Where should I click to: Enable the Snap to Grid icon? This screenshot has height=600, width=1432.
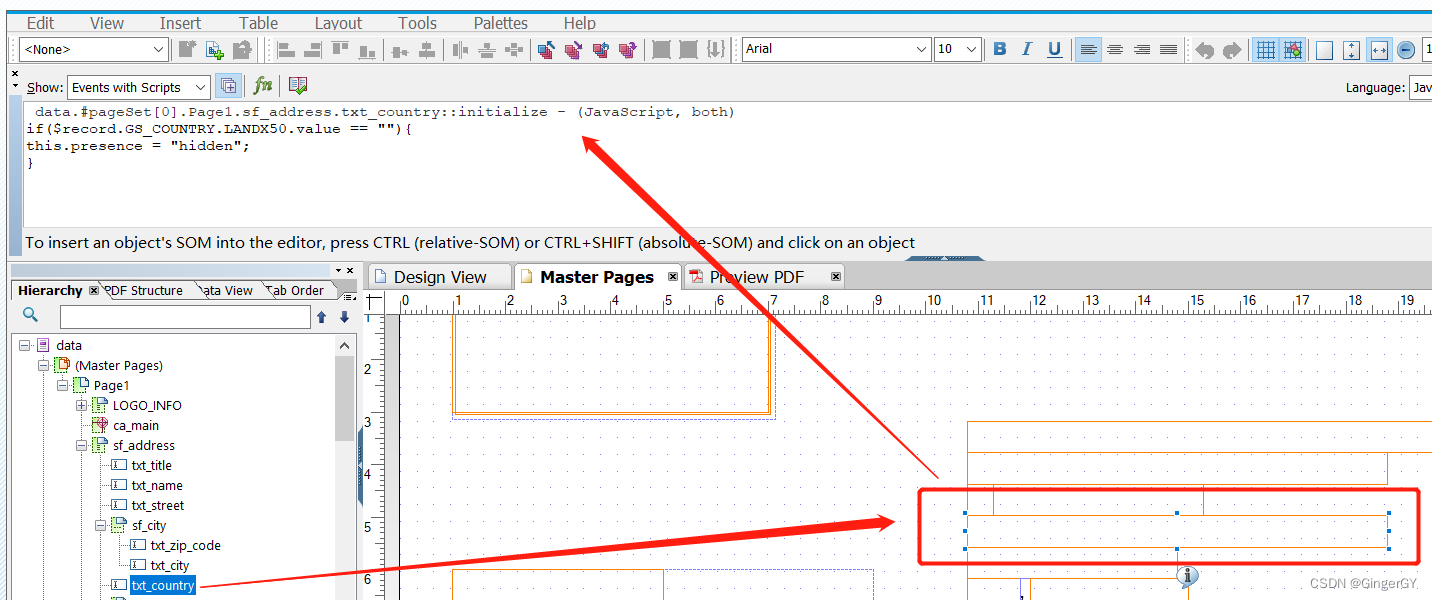coord(1293,48)
